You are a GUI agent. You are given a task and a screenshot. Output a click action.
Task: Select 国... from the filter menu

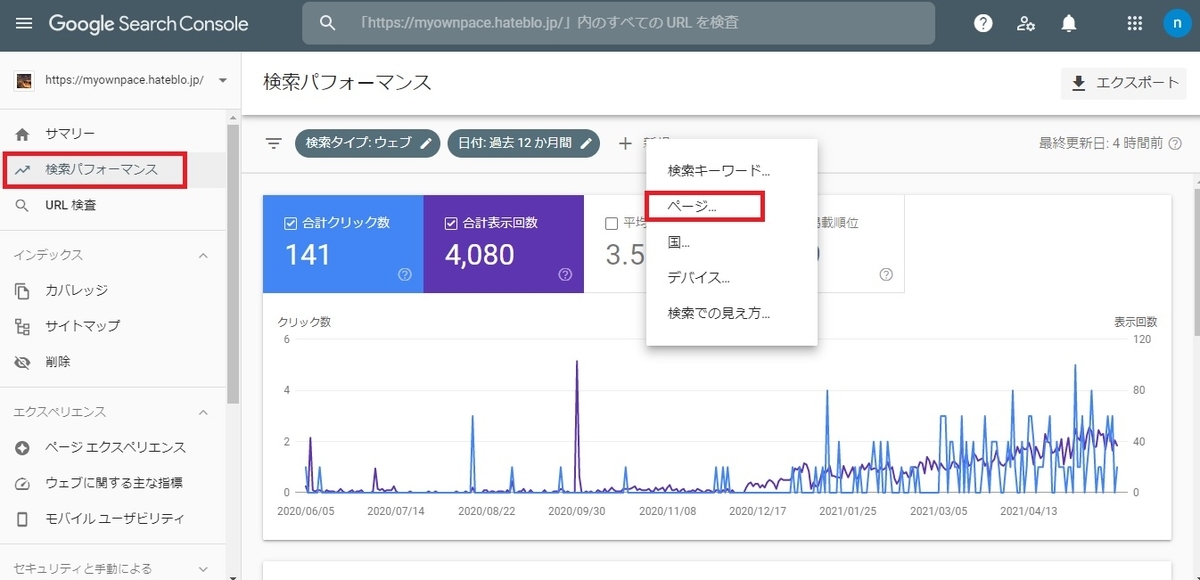click(732, 242)
